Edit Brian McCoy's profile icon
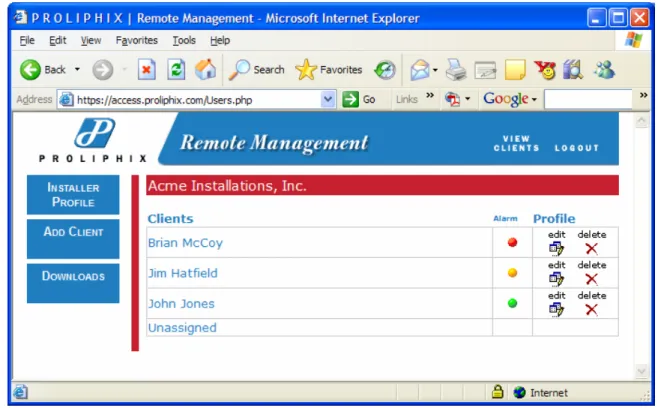The height and width of the screenshot is (408, 658). (556, 248)
